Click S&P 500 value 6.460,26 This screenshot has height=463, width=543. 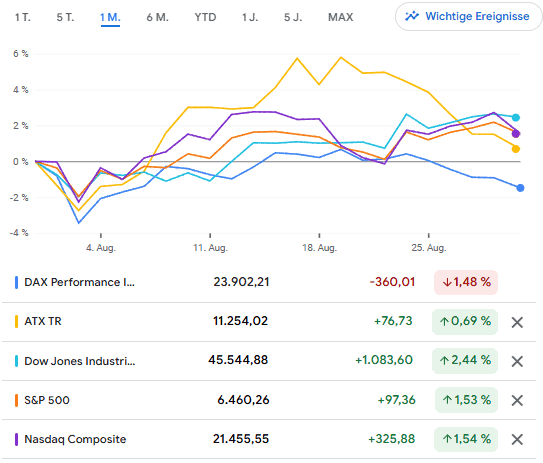243,400
